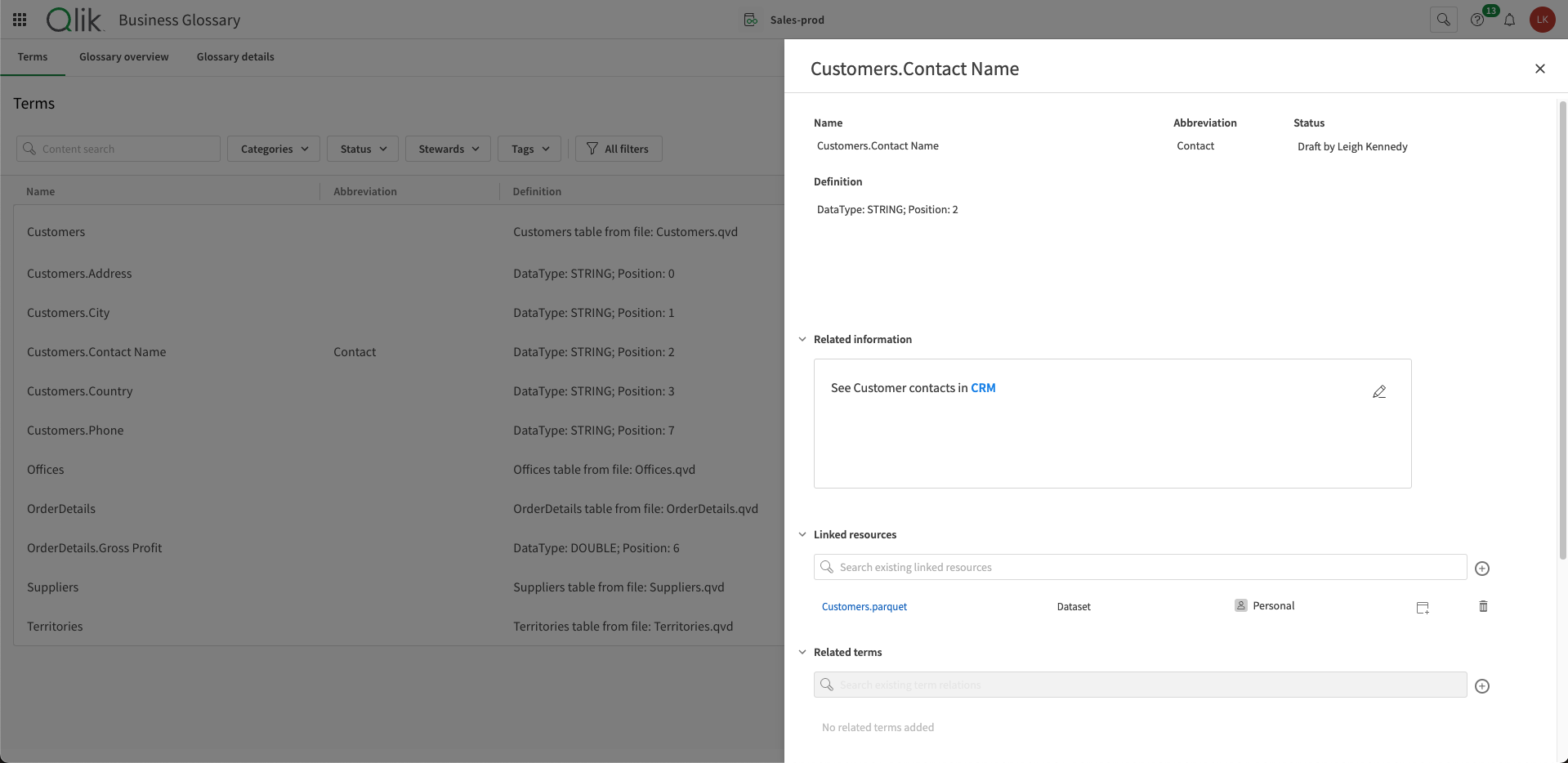This screenshot has width=1568, height=763.
Task: Open the LK user profile avatar
Action: point(1542,20)
